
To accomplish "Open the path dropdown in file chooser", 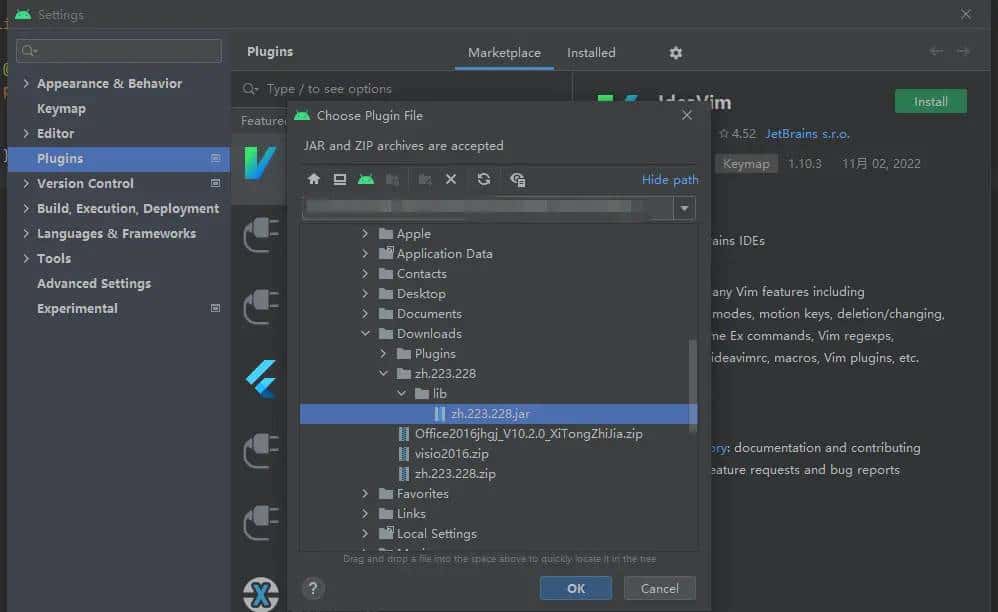I will coord(684,208).
